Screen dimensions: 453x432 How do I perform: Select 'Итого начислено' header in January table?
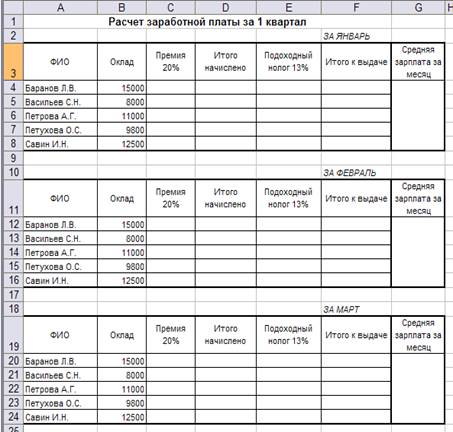point(226,62)
